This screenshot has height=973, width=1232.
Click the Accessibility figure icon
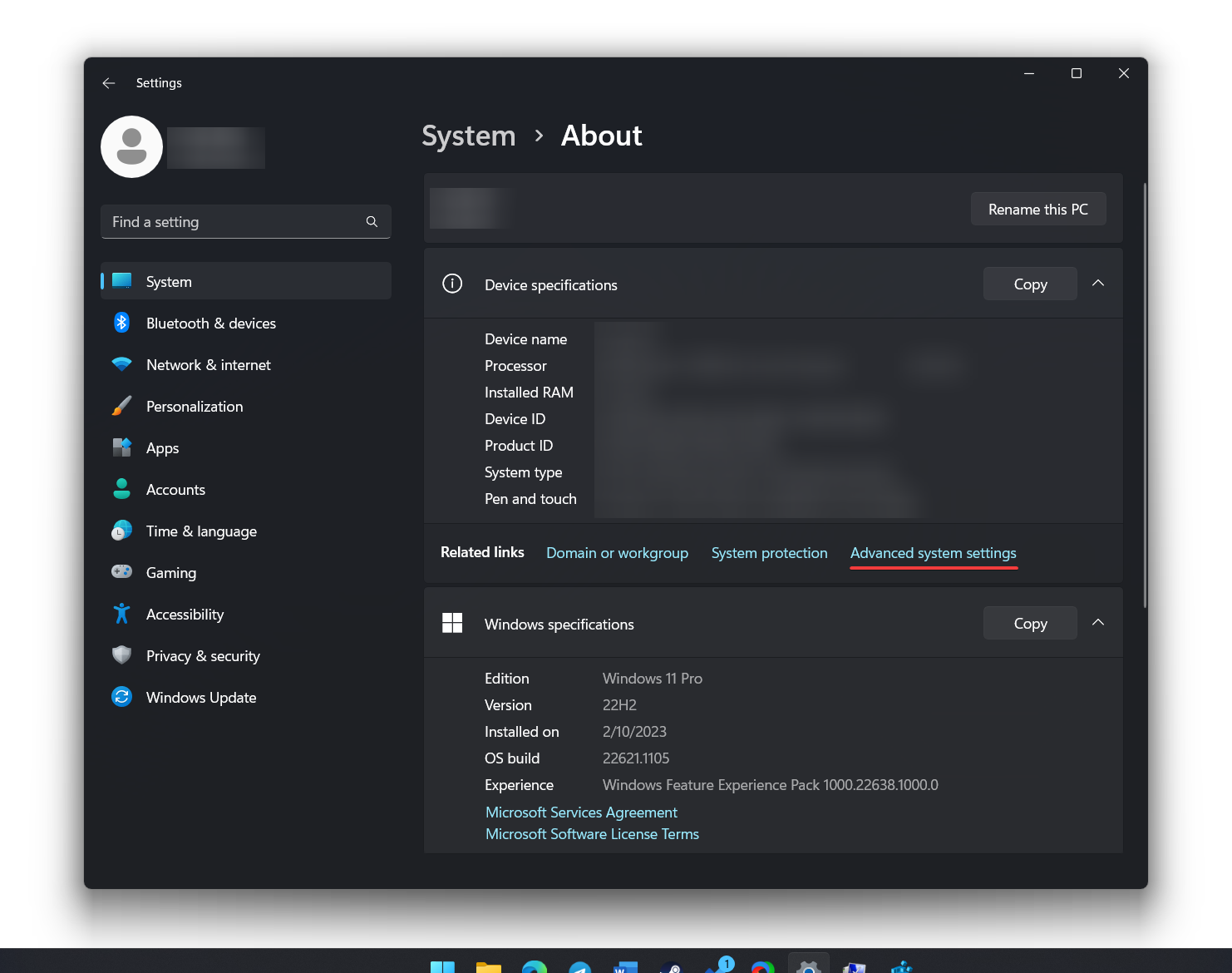(121, 614)
